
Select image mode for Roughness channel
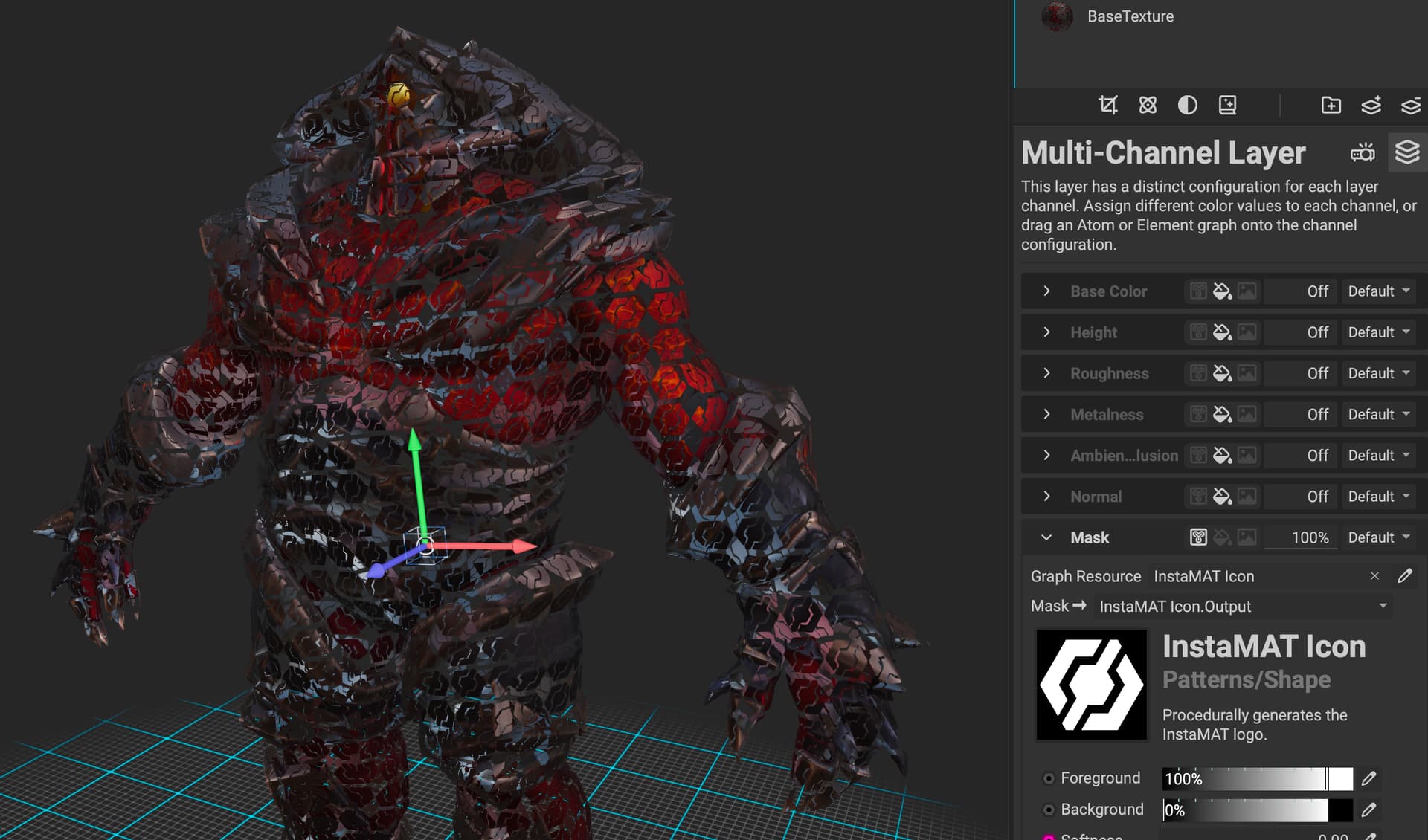pyautogui.click(x=1247, y=373)
